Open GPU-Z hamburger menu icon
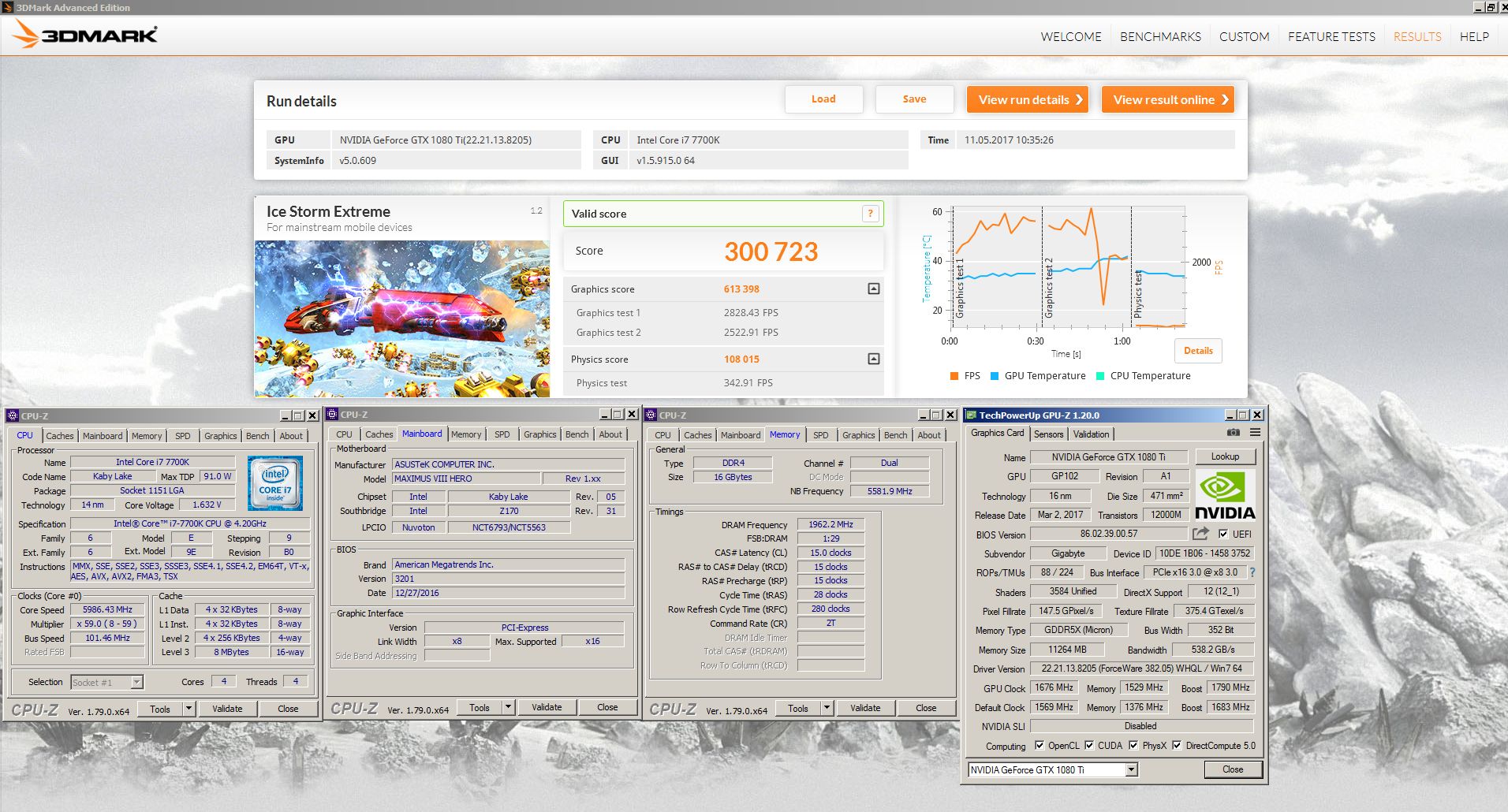Screen dimensions: 1508x812 click(1255, 433)
